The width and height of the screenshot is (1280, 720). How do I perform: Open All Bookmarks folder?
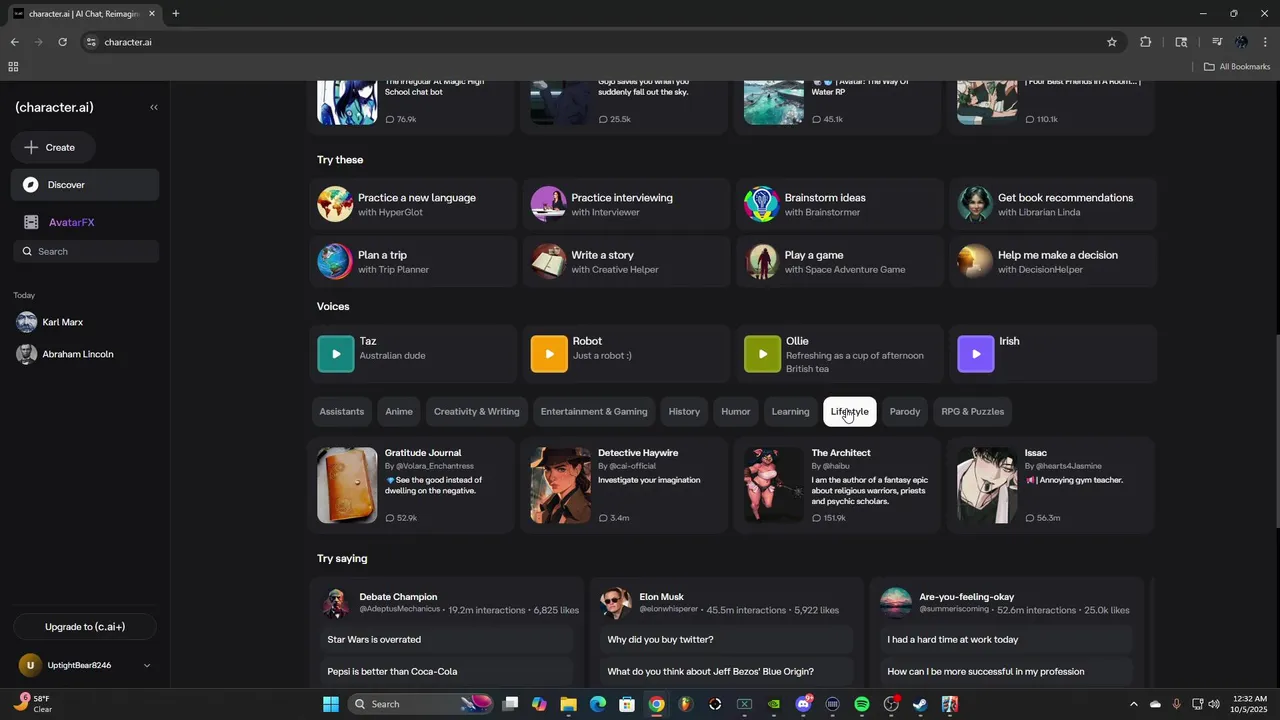click(x=1237, y=67)
